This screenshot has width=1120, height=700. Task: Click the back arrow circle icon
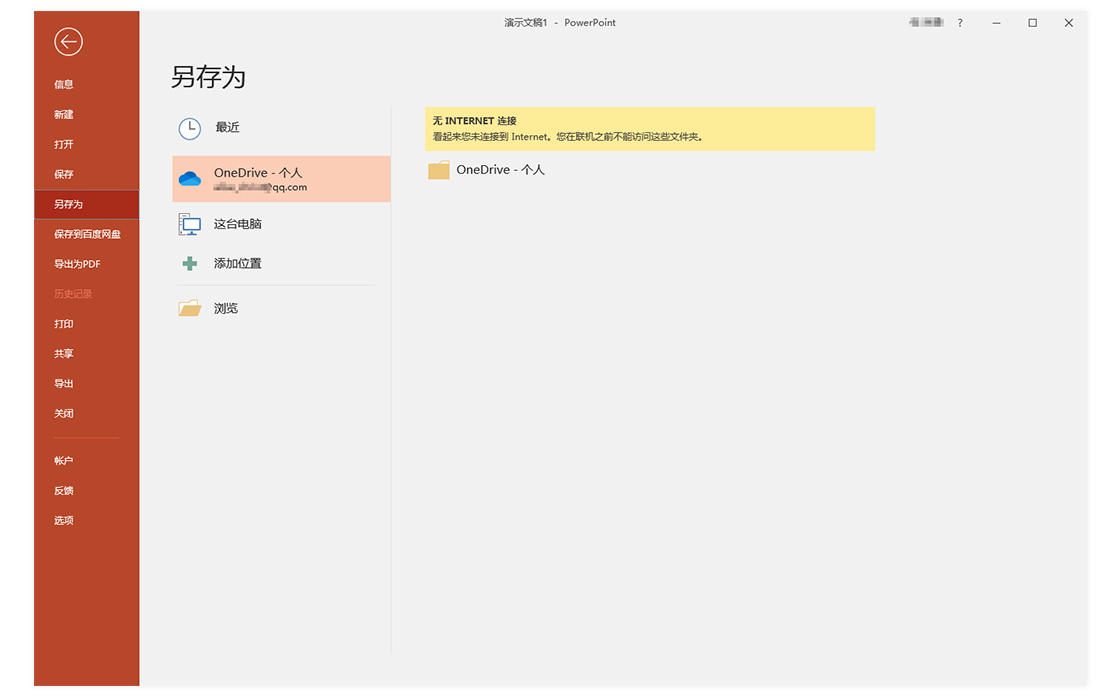click(69, 41)
